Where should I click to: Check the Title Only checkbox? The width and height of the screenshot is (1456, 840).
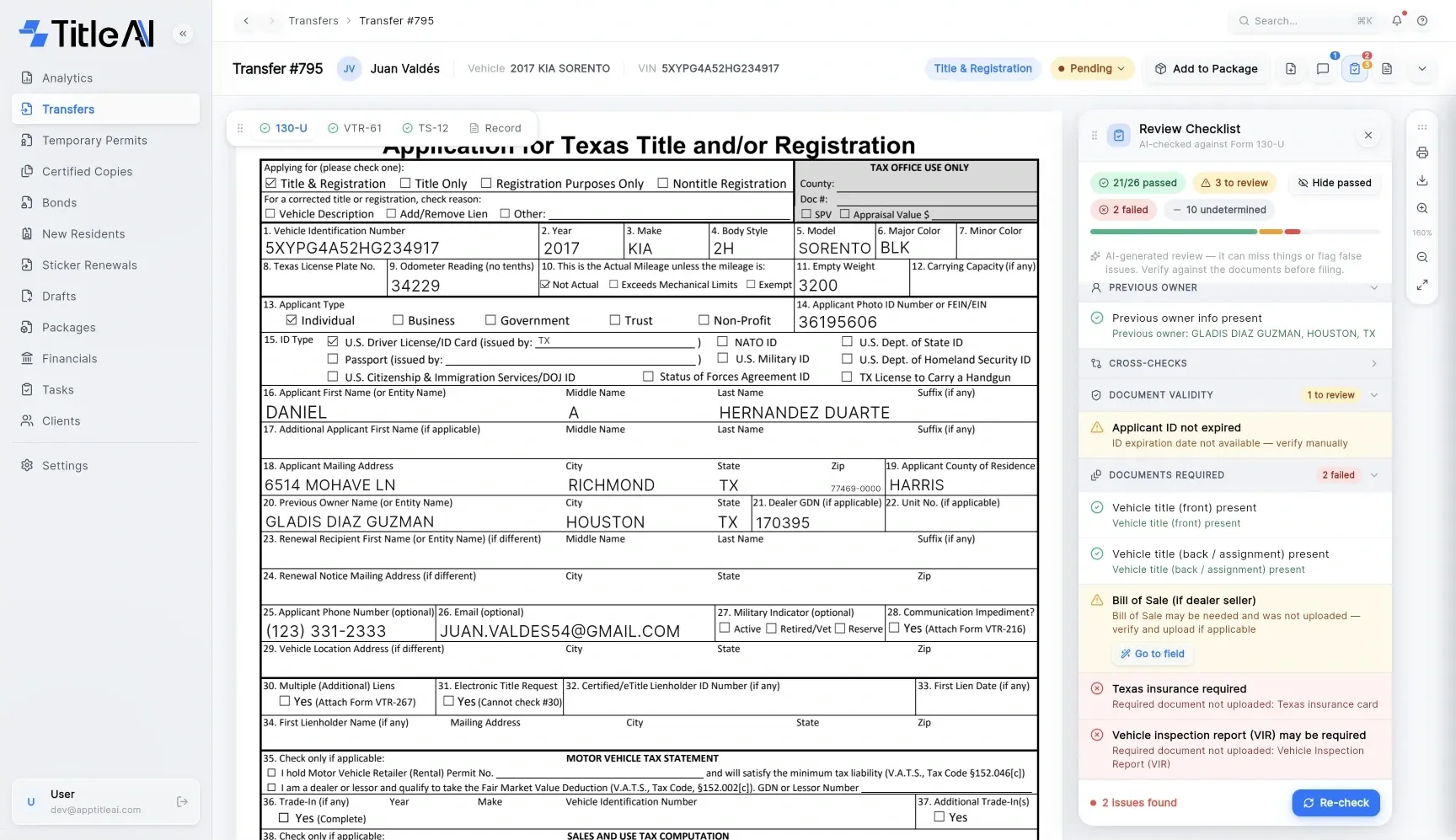click(x=405, y=183)
